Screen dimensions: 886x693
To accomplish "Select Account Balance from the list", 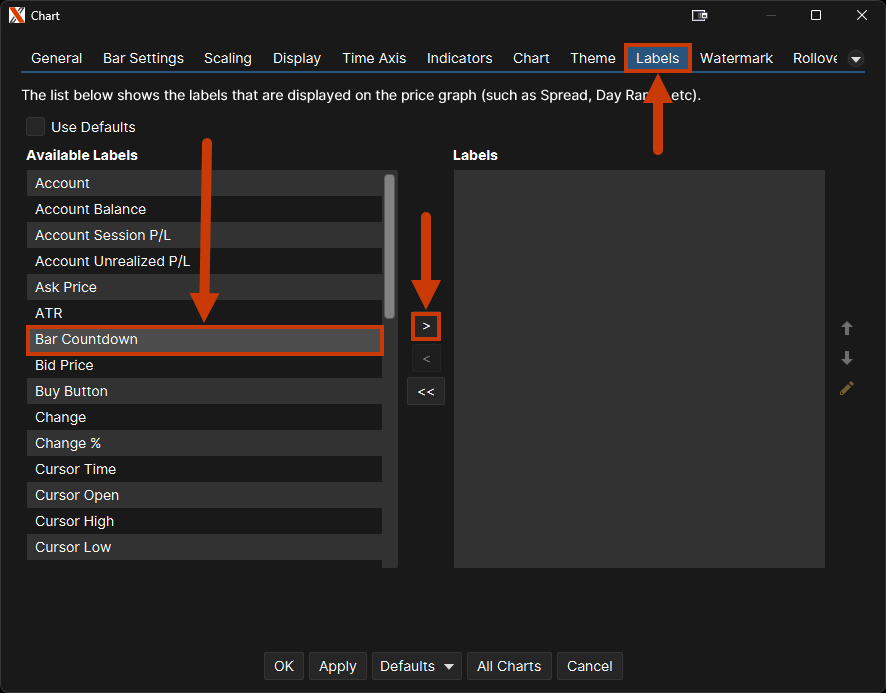I will [x=204, y=209].
